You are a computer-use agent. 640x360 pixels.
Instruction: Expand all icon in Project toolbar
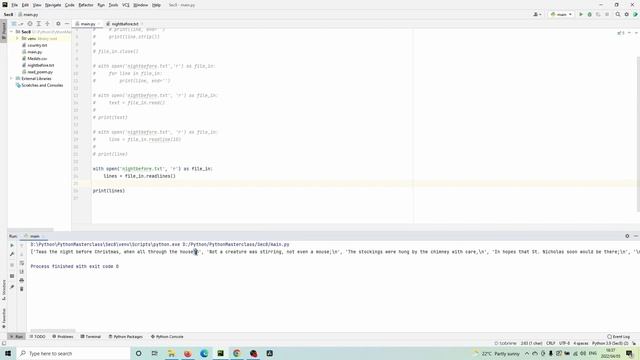pos(39,24)
